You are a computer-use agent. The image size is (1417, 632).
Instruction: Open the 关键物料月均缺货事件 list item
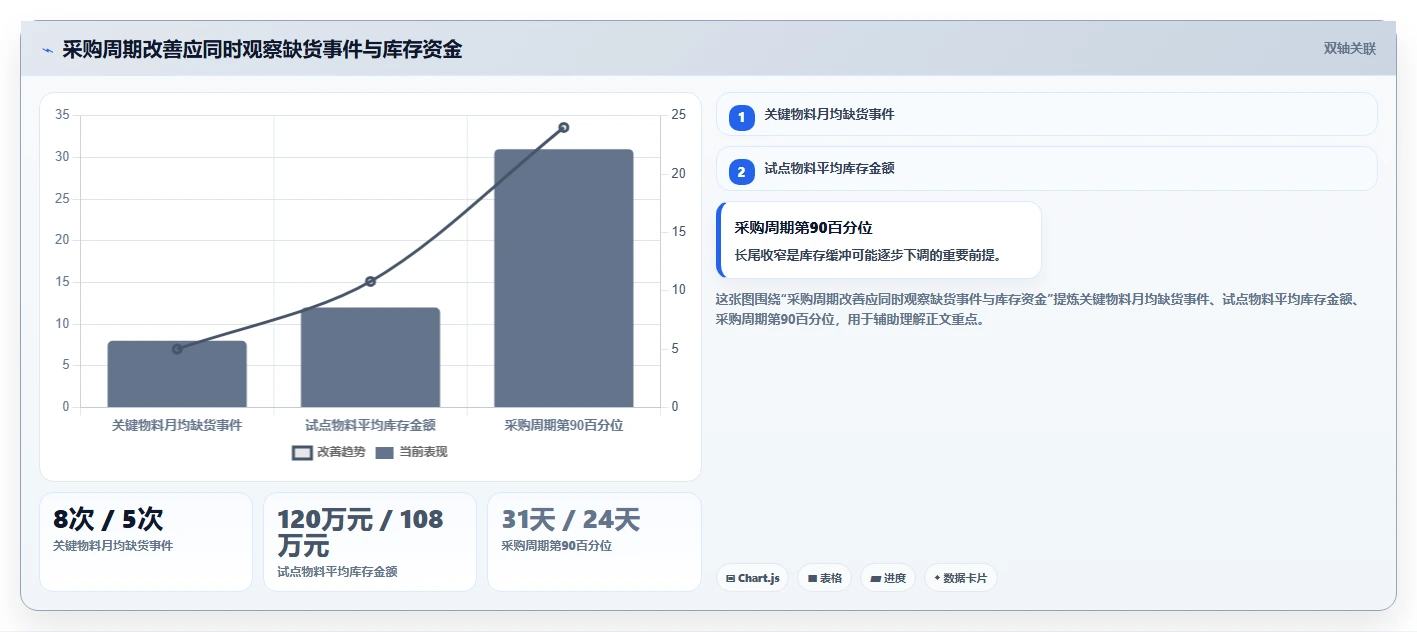pos(1047,114)
